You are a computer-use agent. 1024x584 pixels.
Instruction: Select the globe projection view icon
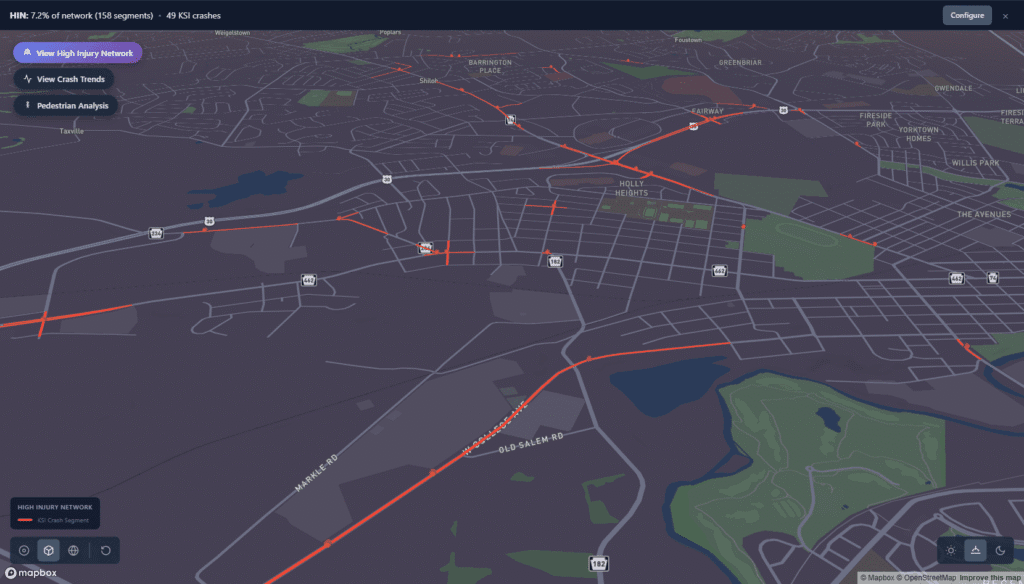[x=73, y=550]
